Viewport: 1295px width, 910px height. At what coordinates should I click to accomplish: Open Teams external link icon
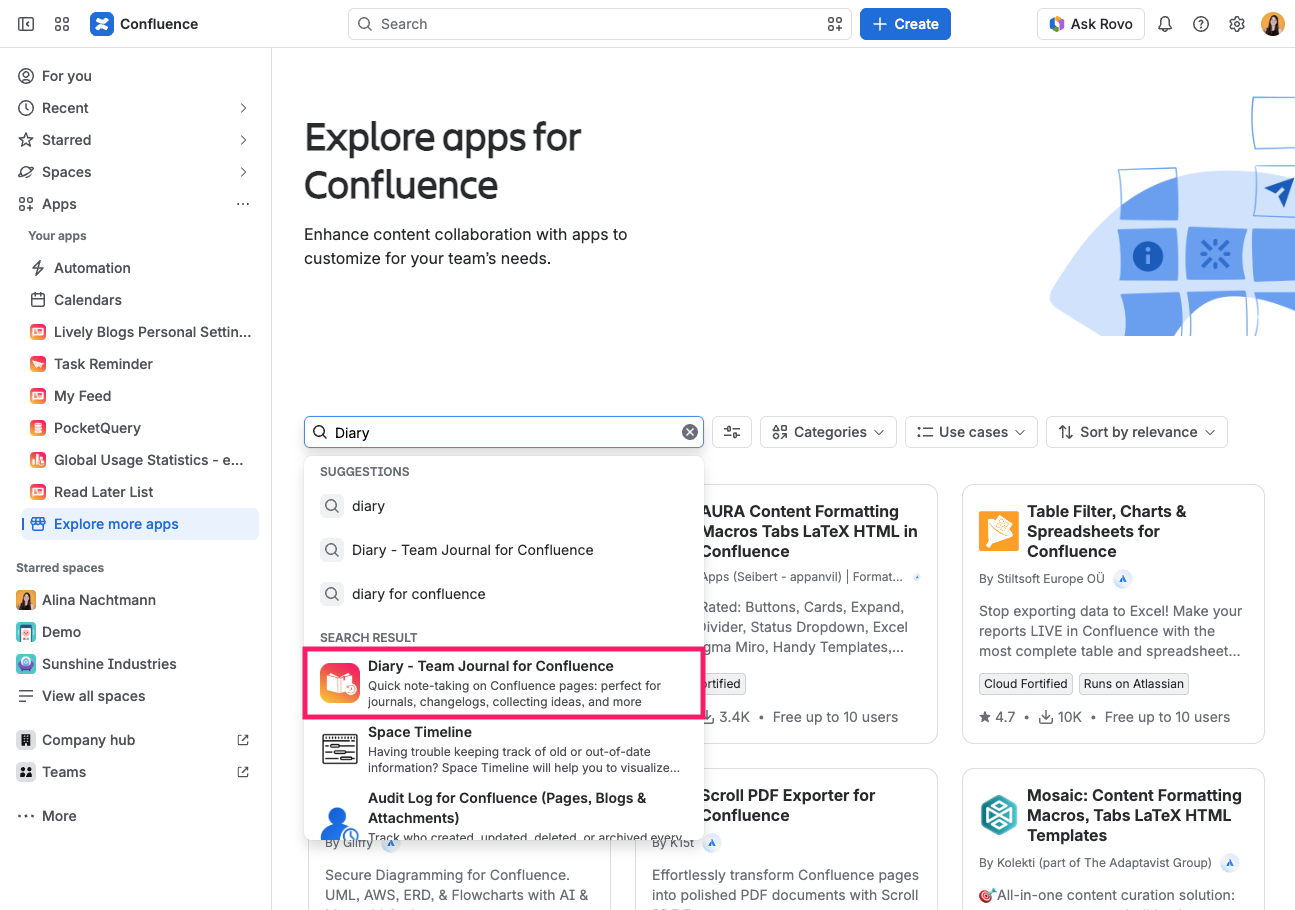pyautogui.click(x=243, y=772)
